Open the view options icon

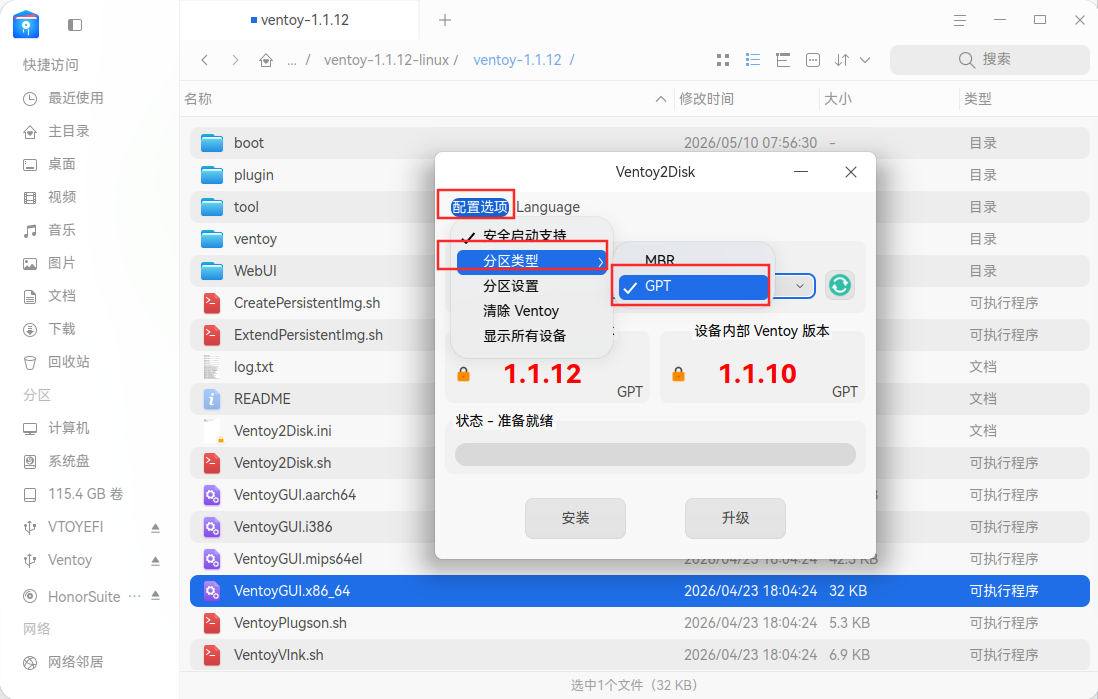pos(812,60)
